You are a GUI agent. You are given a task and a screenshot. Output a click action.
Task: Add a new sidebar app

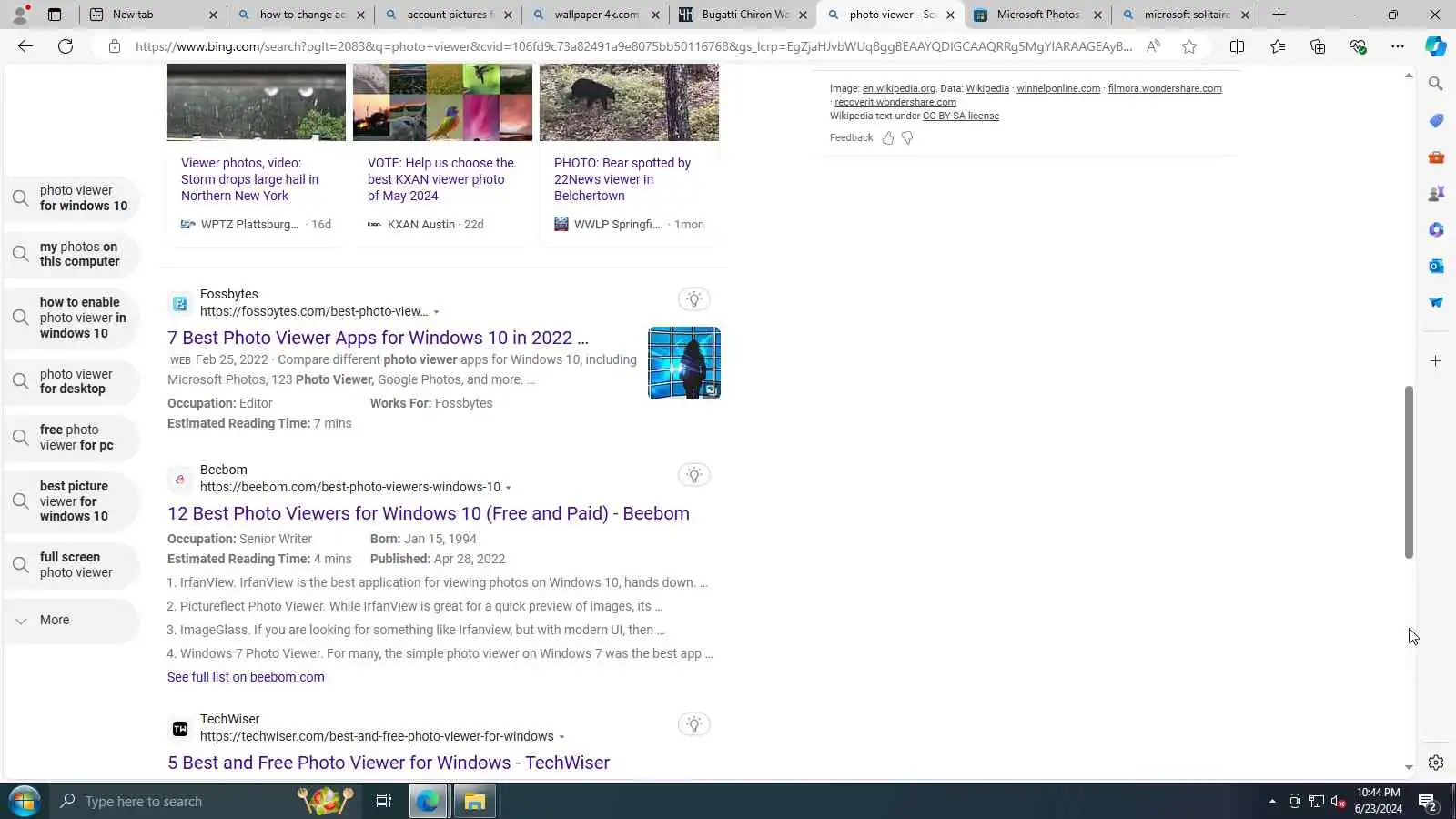(1436, 361)
